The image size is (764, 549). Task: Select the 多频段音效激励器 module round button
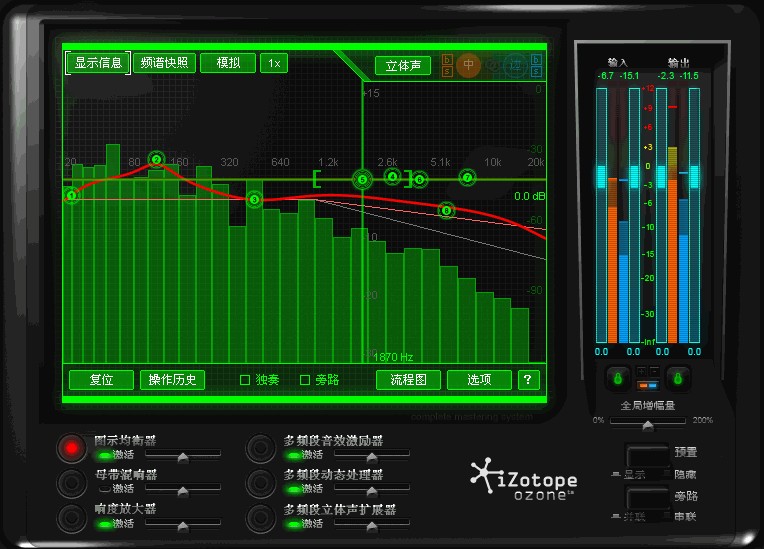(261, 448)
